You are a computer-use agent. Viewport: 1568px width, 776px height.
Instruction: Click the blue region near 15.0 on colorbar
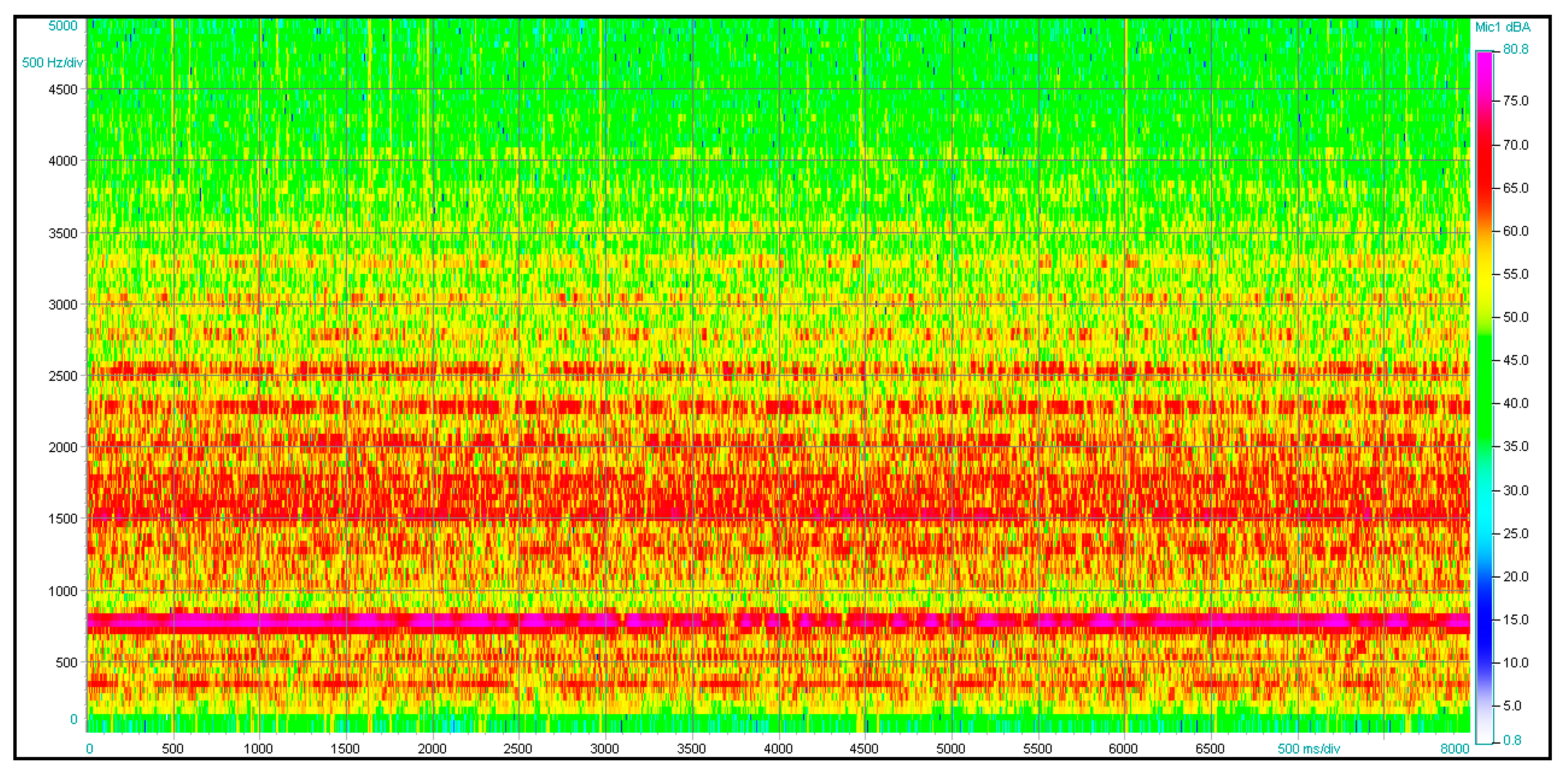[1484, 620]
